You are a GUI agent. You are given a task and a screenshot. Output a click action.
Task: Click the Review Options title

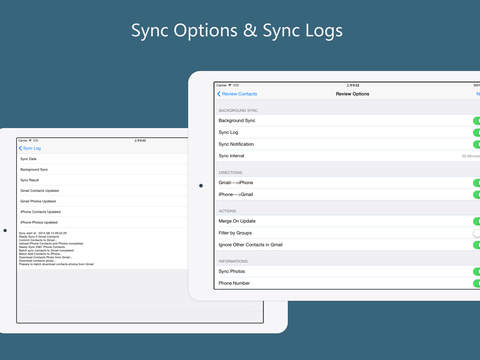[x=352, y=94]
